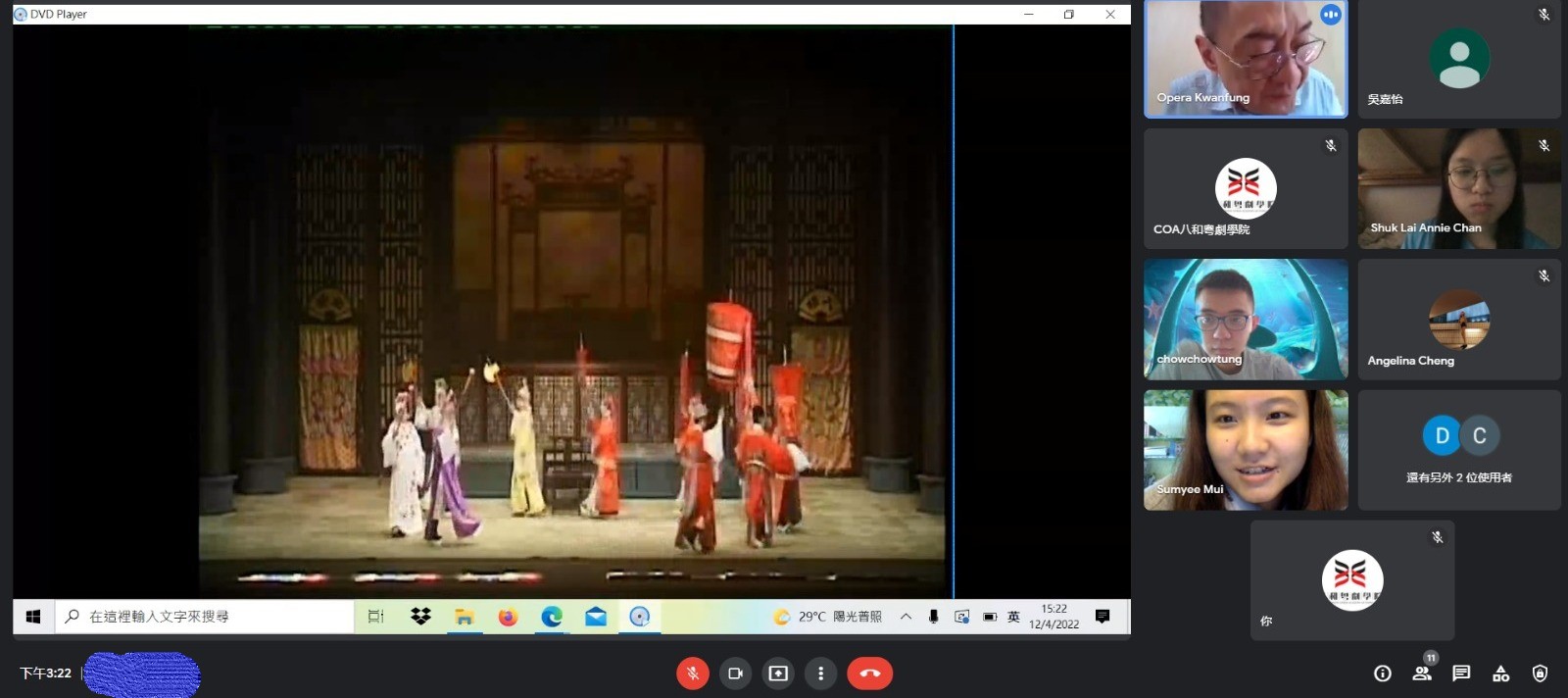The image size is (1568, 698).
Task: Expand the hidden system tray icons chevron
Action: click(906, 617)
